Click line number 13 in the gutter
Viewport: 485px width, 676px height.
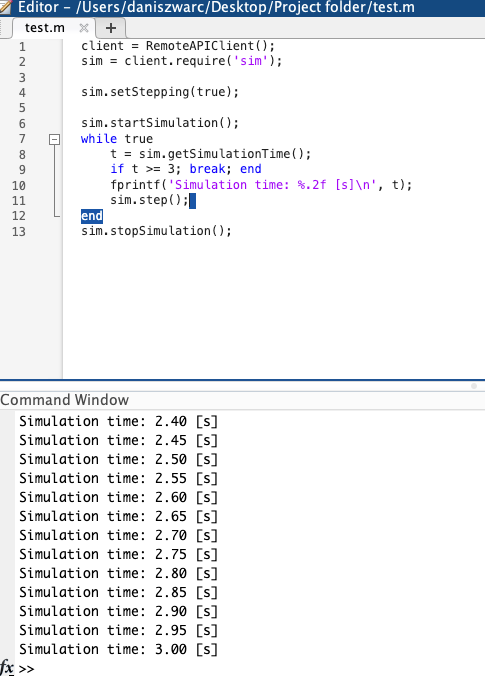click(19, 232)
